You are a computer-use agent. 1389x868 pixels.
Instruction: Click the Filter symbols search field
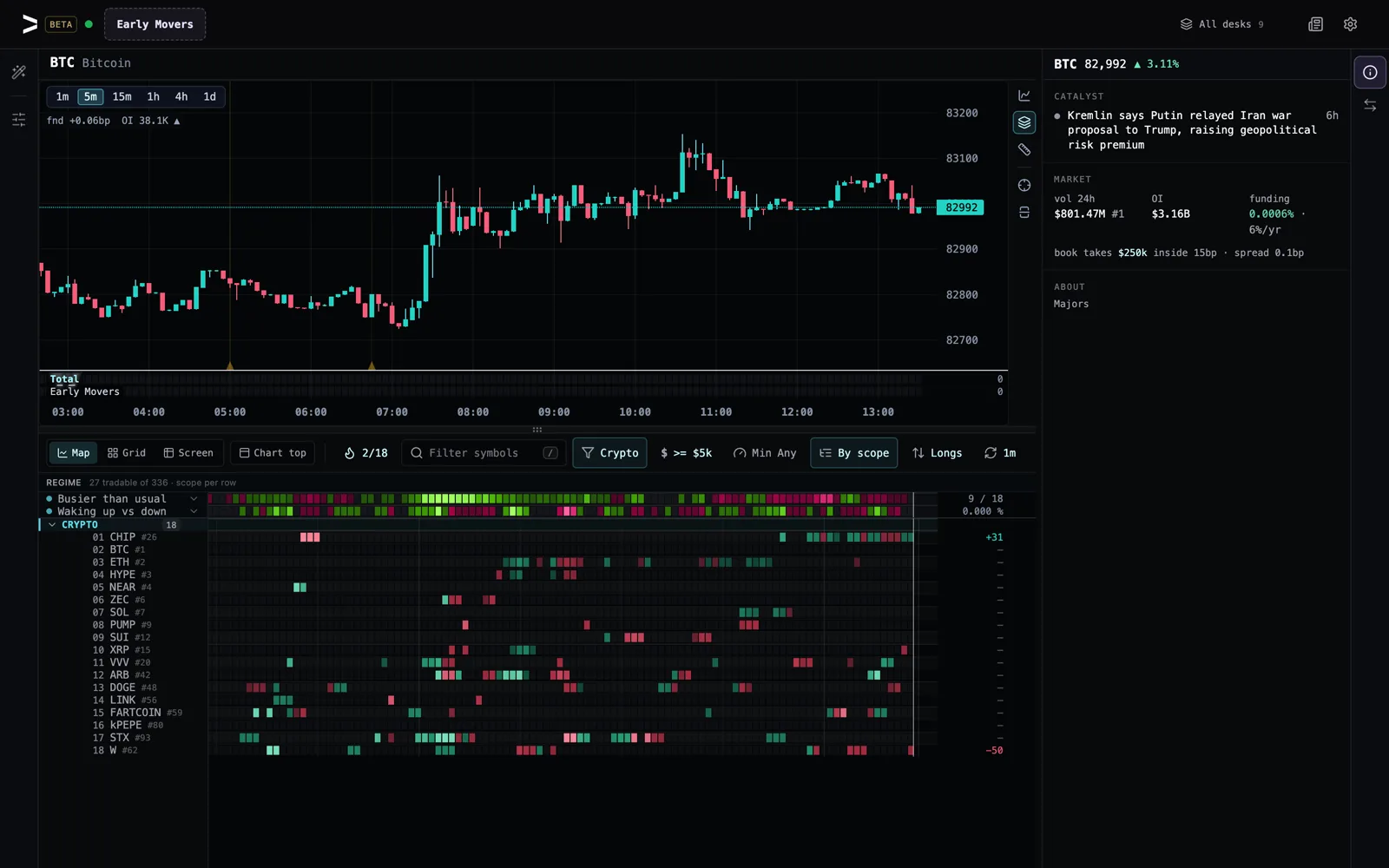click(484, 453)
